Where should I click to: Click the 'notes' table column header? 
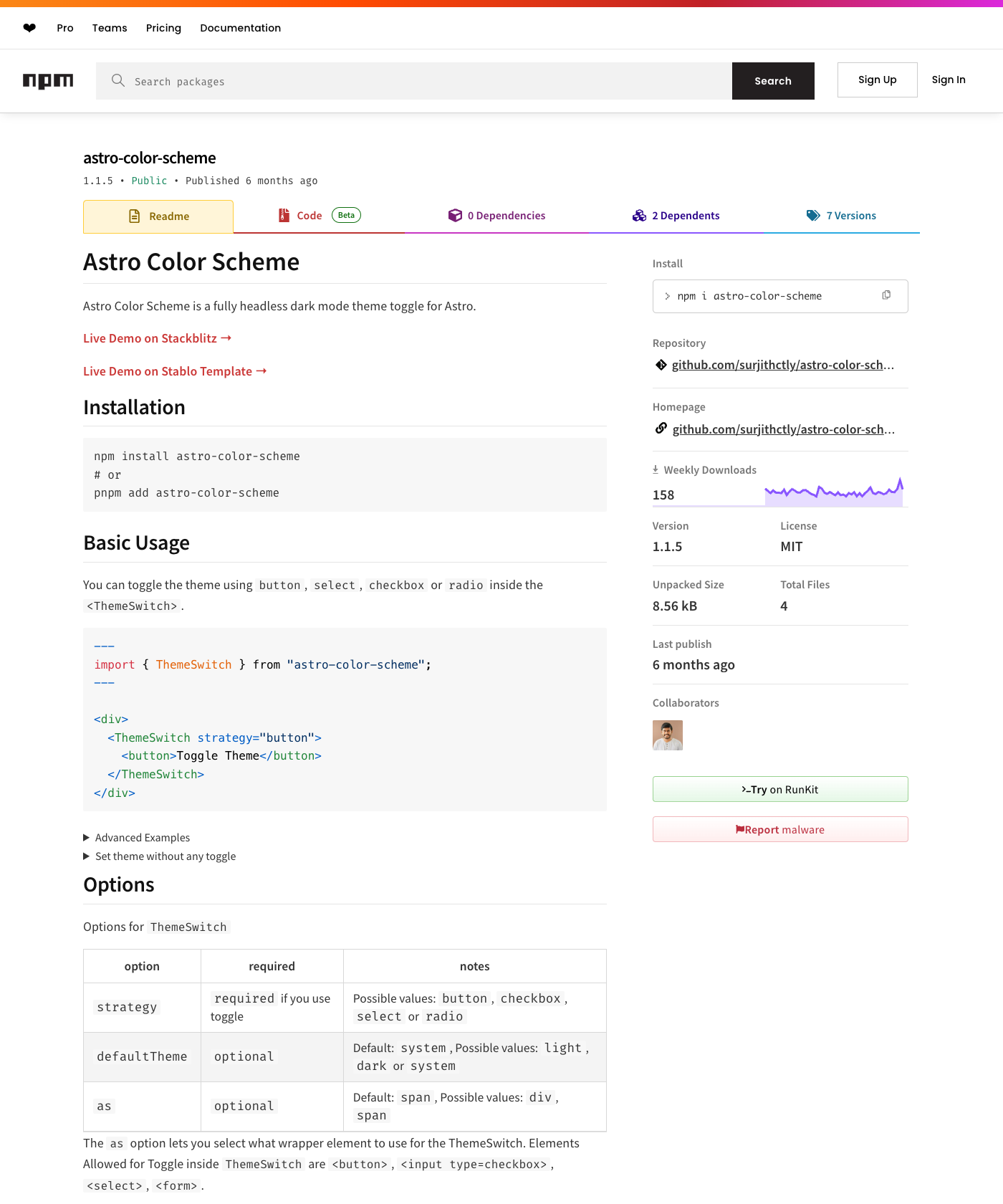[475, 966]
